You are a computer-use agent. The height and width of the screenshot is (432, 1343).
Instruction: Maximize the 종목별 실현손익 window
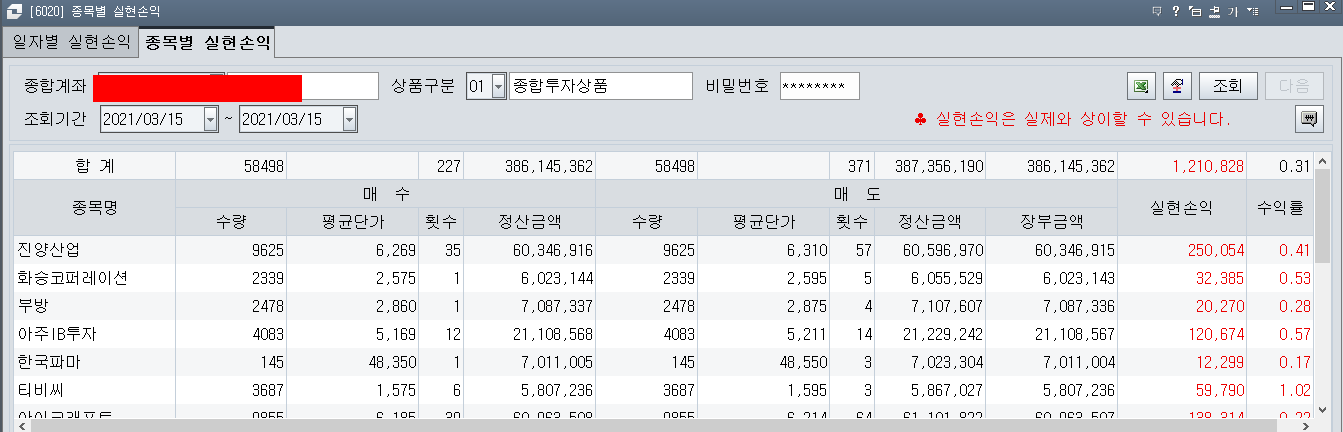coord(1309,8)
